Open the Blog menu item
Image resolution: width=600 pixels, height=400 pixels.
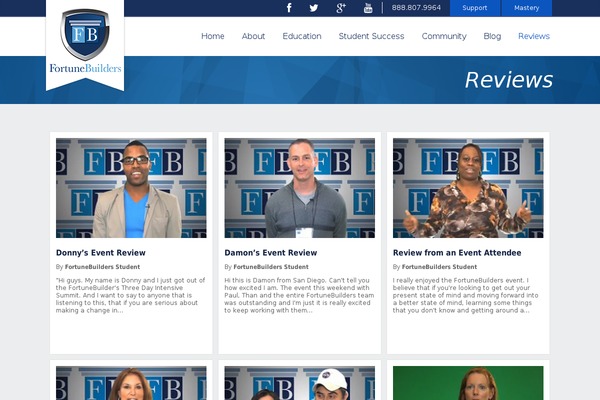tap(492, 36)
